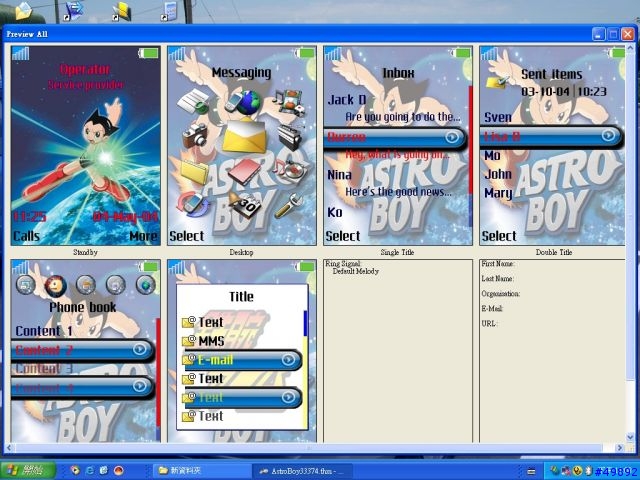Click the horizontal scrollbar left arrow
640x480 pixels.
pos(9,448)
